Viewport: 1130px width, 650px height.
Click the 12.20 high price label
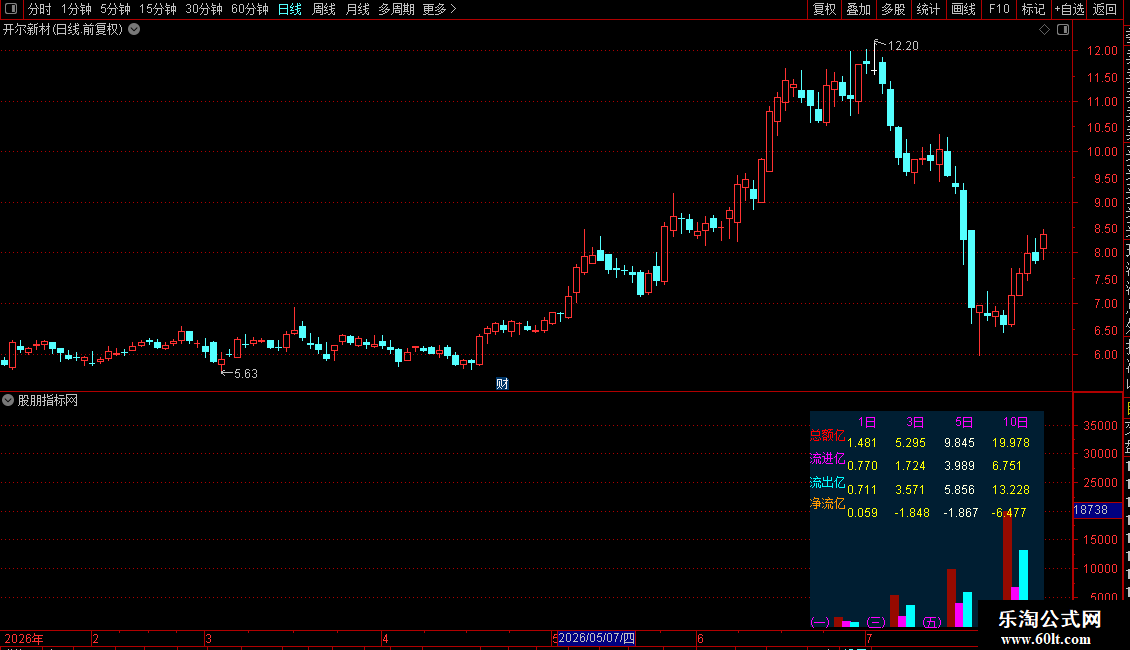tap(903, 46)
